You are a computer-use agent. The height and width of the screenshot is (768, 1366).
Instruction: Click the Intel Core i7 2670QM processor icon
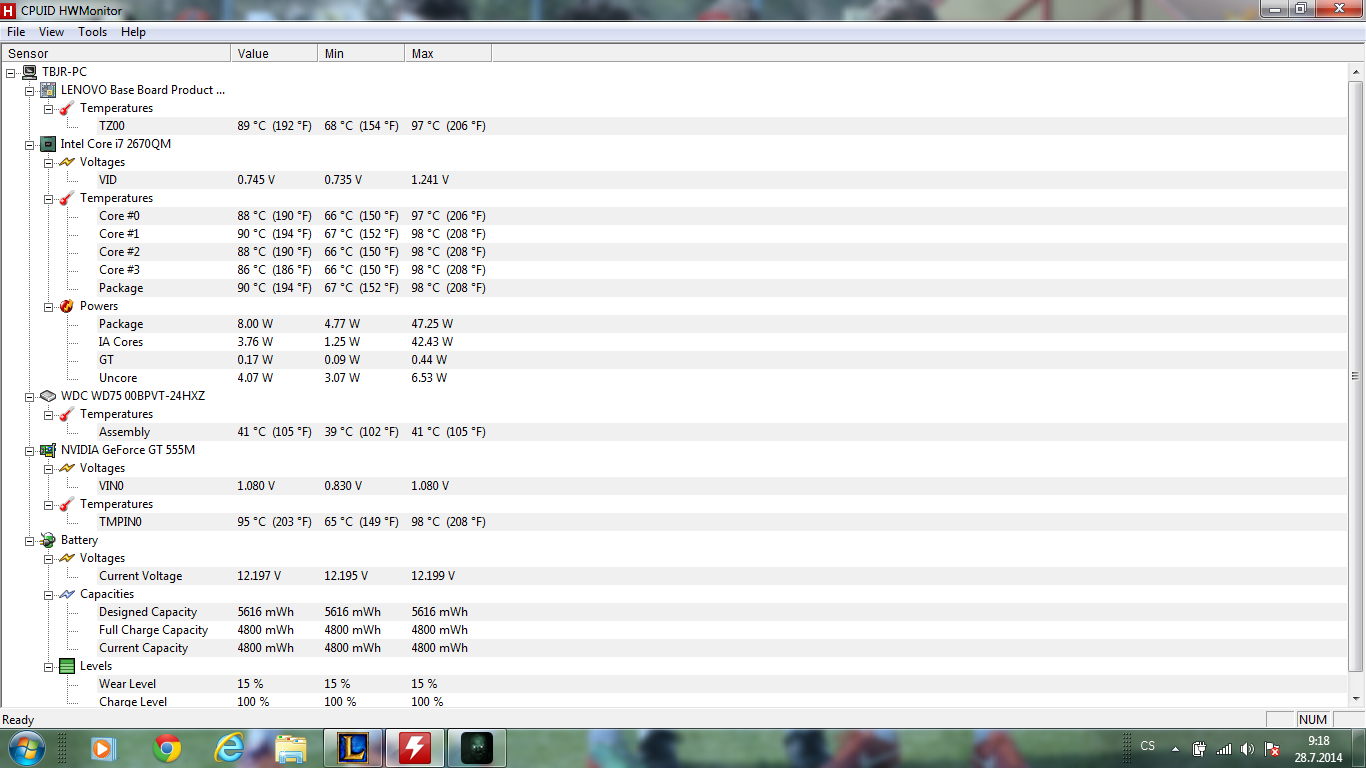pyautogui.click(x=48, y=144)
